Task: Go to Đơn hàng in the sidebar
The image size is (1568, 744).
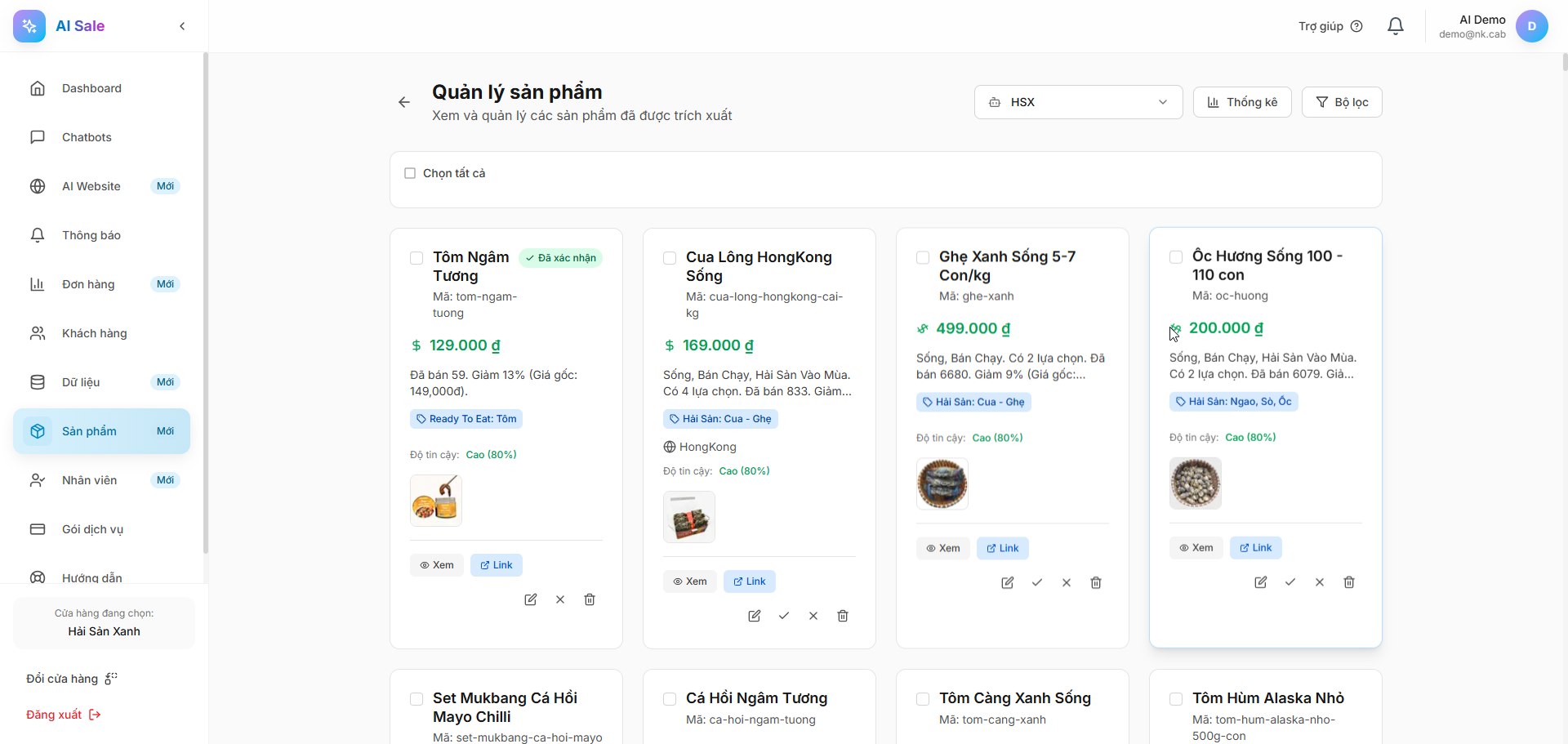Action: (88, 284)
